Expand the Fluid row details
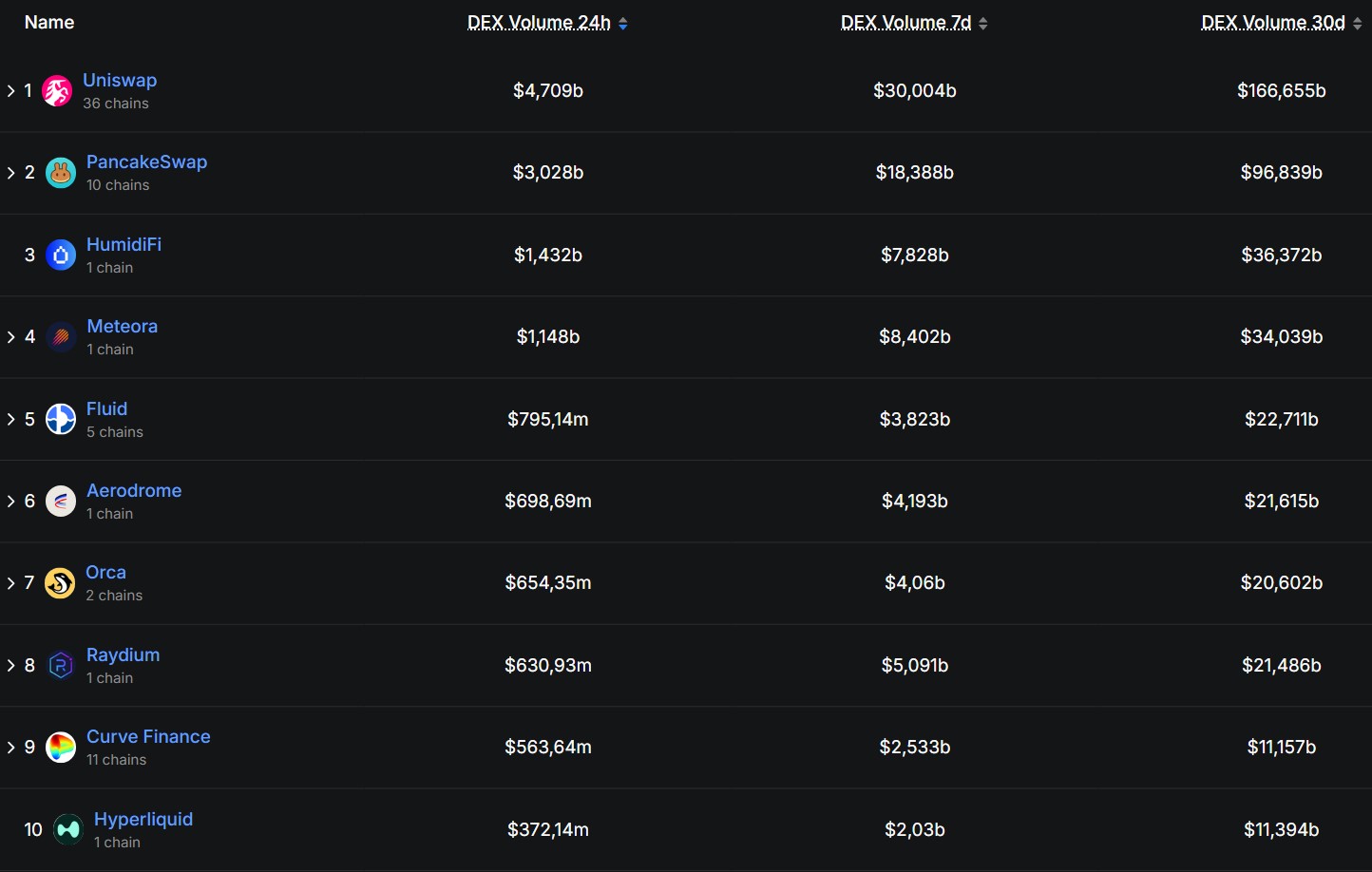Image resolution: width=1372 pixels, height=872 pixels. pos(10,419)
